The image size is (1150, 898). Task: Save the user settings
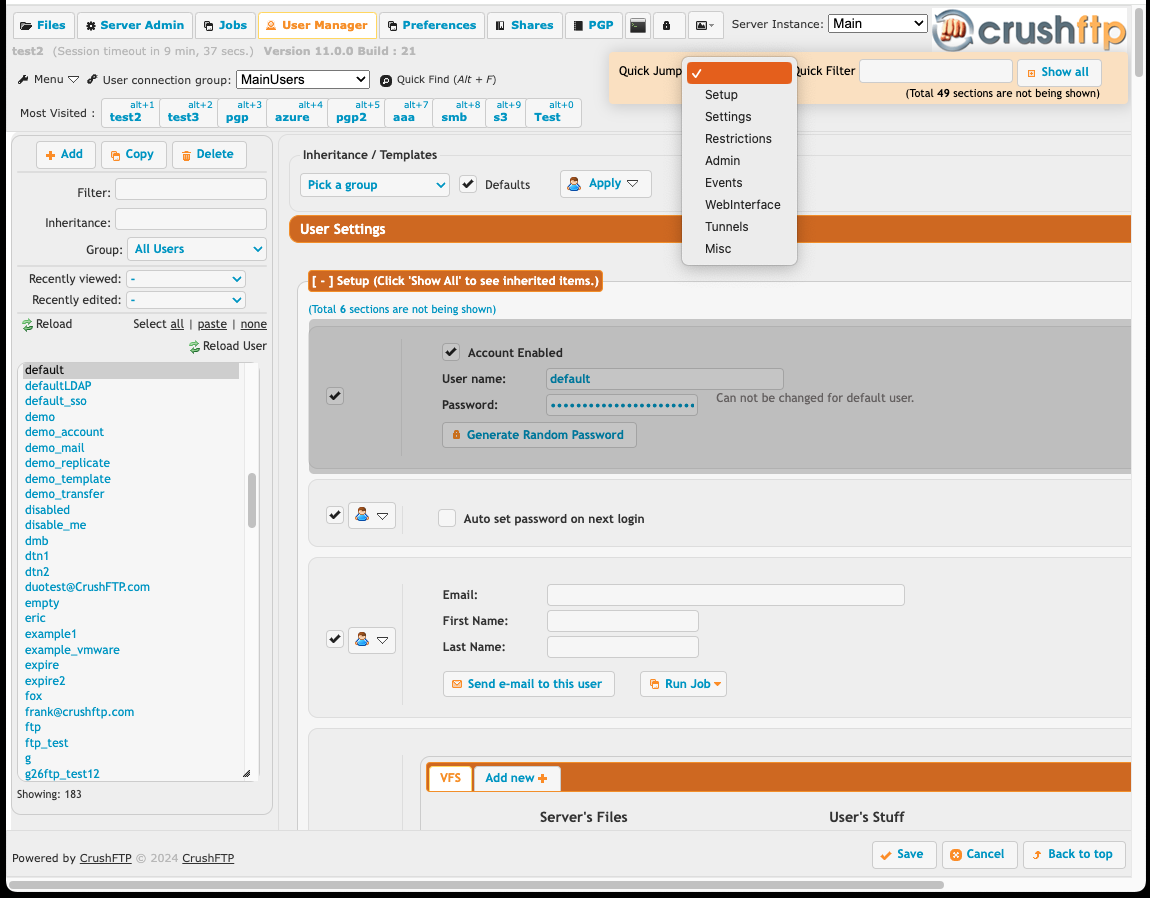[x=903, y=854]
